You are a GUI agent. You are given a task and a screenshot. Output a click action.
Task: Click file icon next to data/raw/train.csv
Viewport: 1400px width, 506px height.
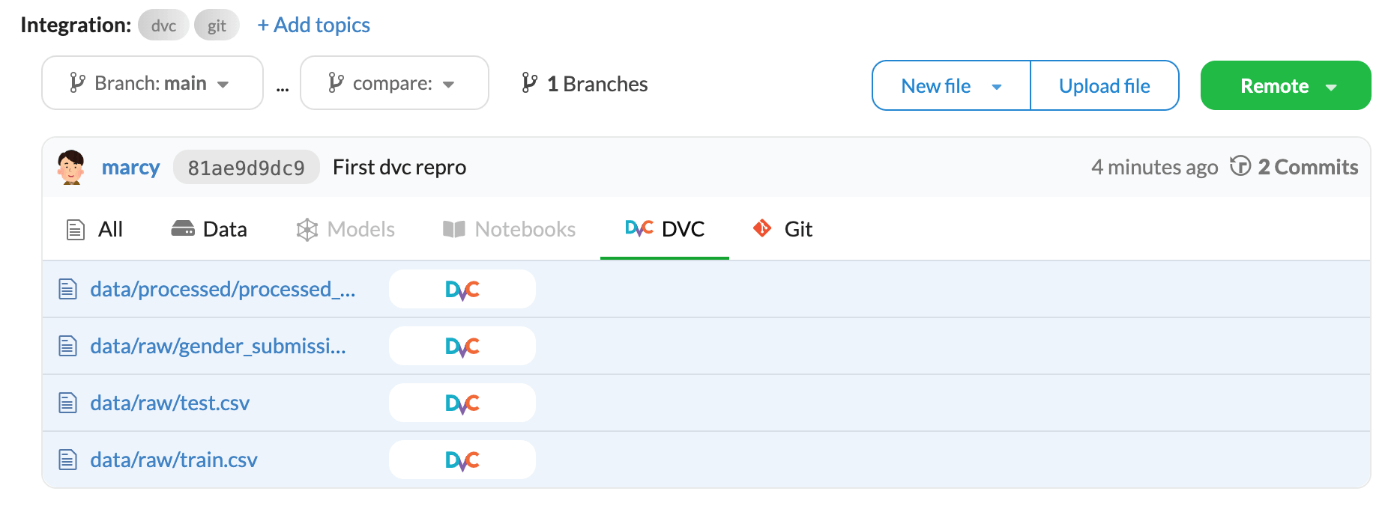click(67, 460)
